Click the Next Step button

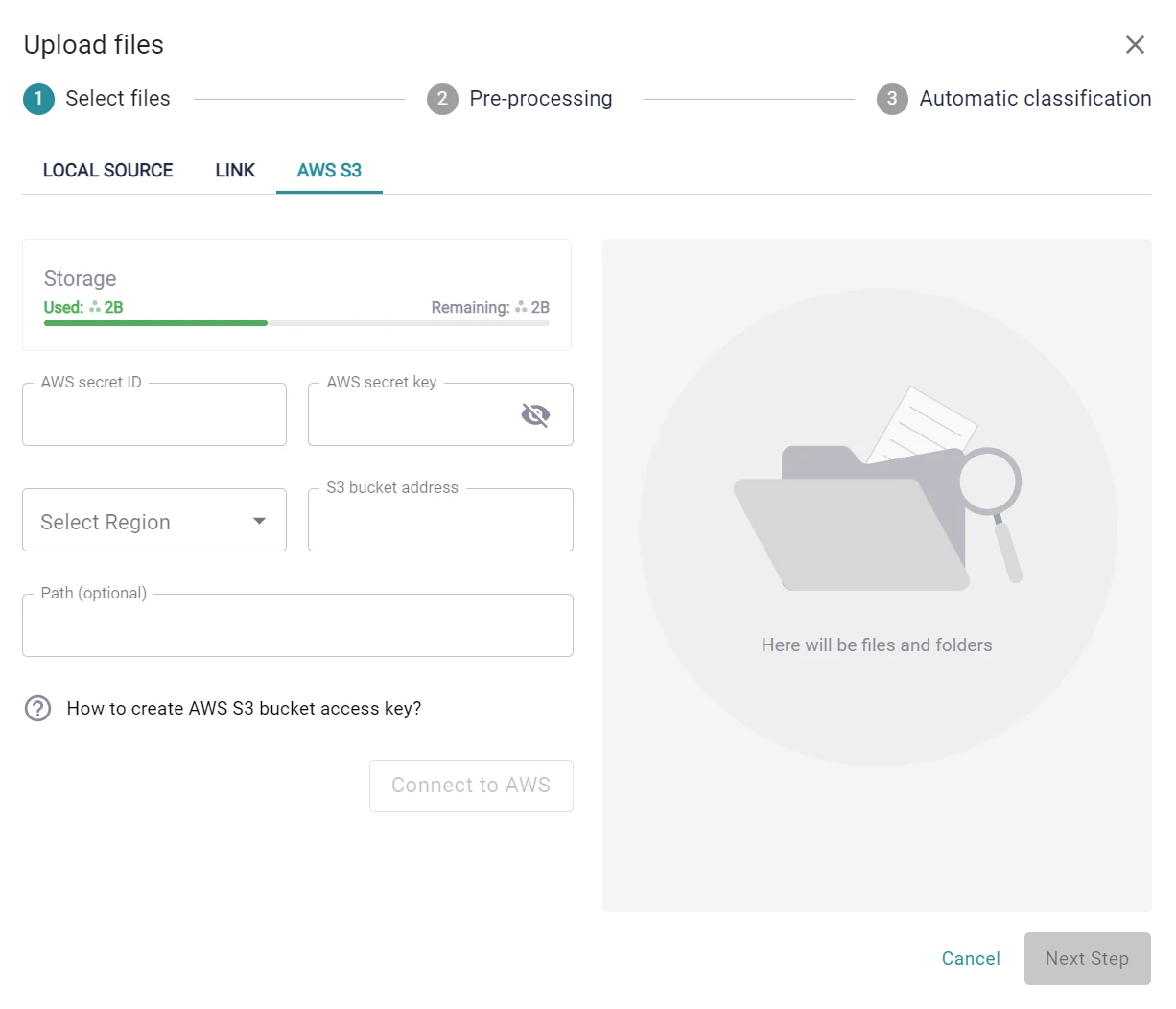(1088, 958)
